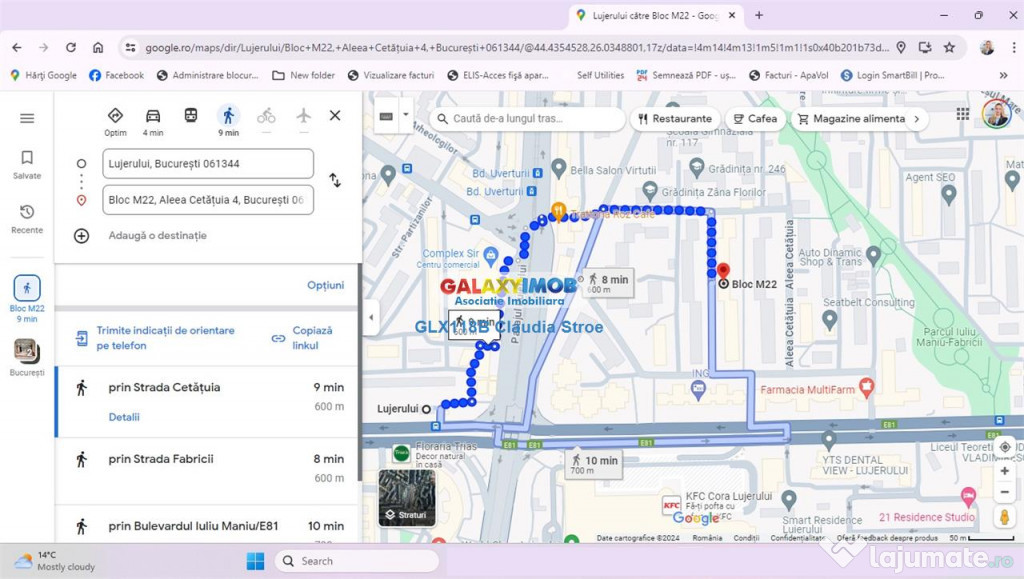Screen dimensions: 1024x579
Task: Open weather widget Mostly cloudy
Action: pos(56,561)
